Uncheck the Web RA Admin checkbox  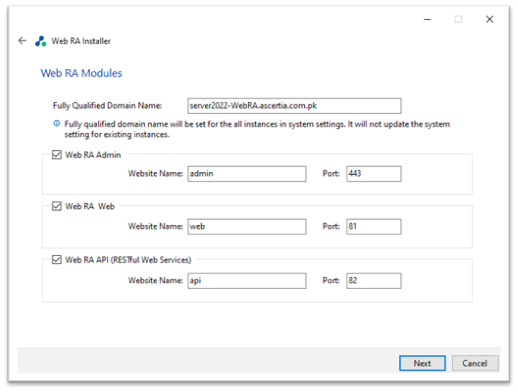click(57, 155)
